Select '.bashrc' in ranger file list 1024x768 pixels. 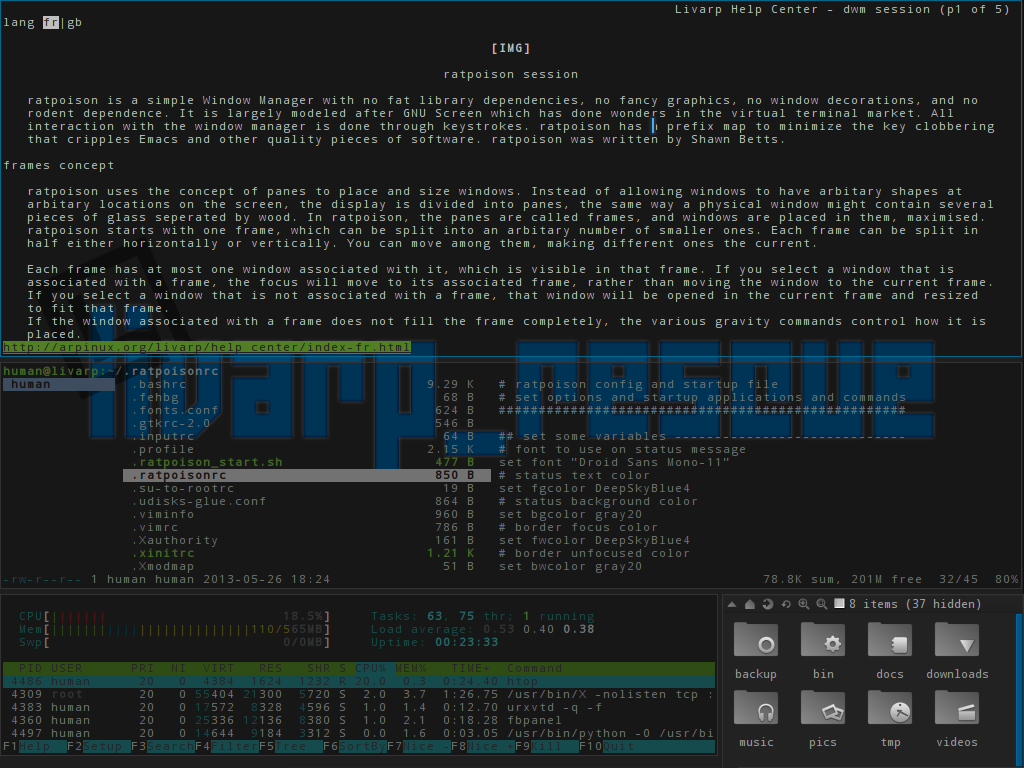coord(307,384)
